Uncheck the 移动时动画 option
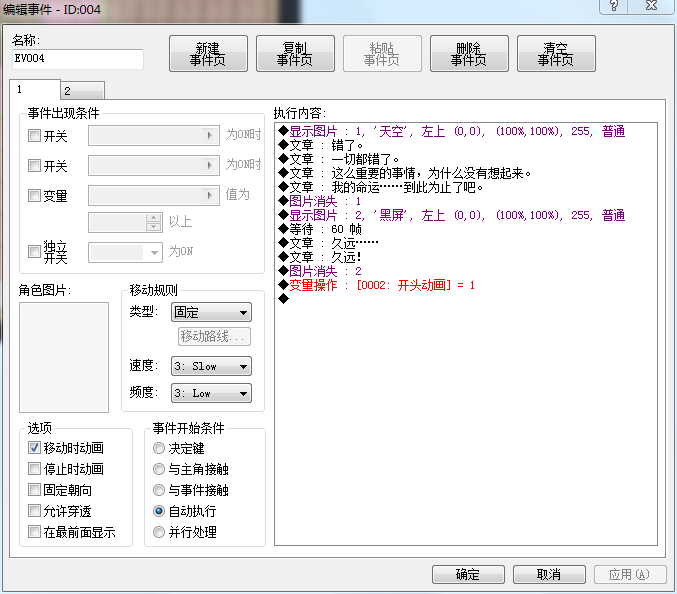677x594 pixels. (34, 448)
